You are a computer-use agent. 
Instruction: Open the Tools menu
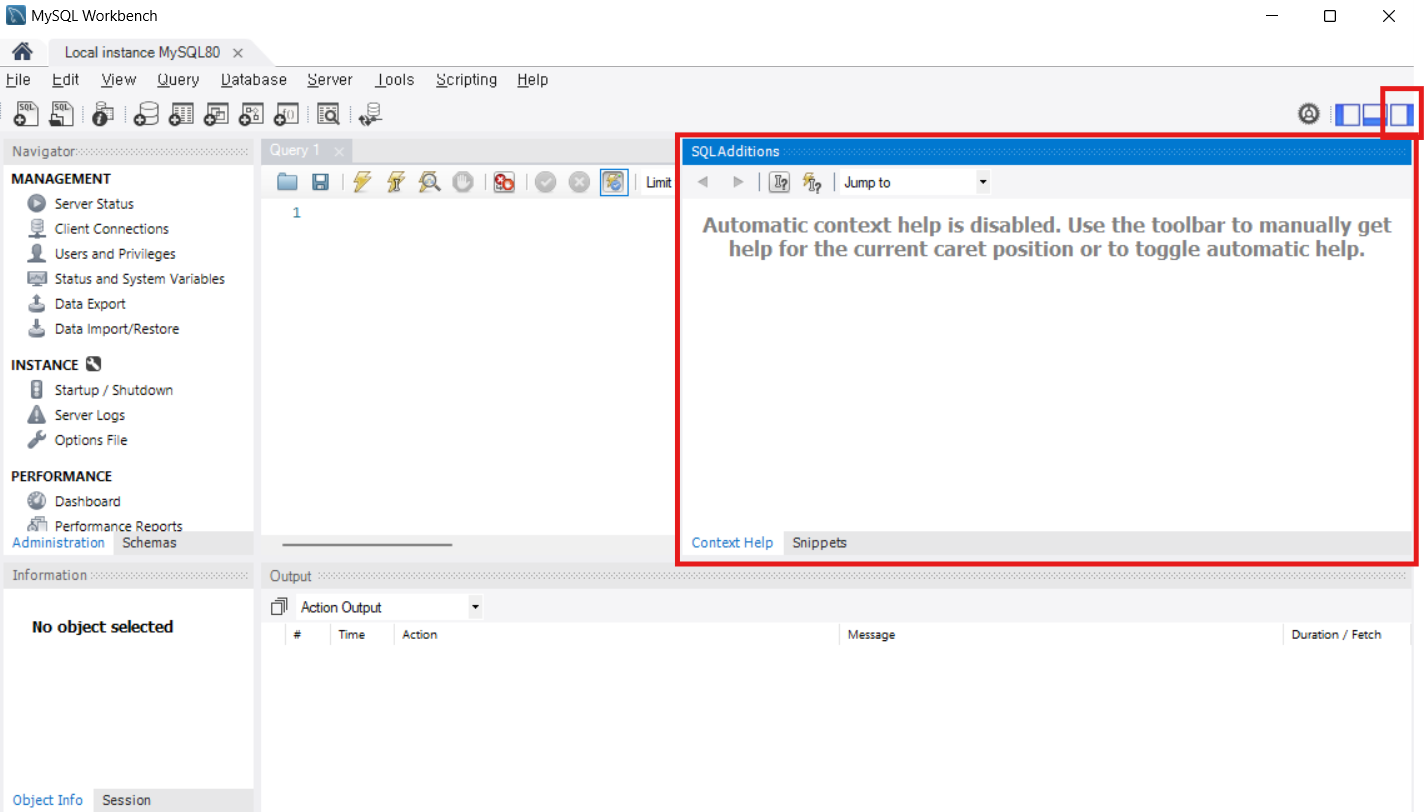(395, 80)
